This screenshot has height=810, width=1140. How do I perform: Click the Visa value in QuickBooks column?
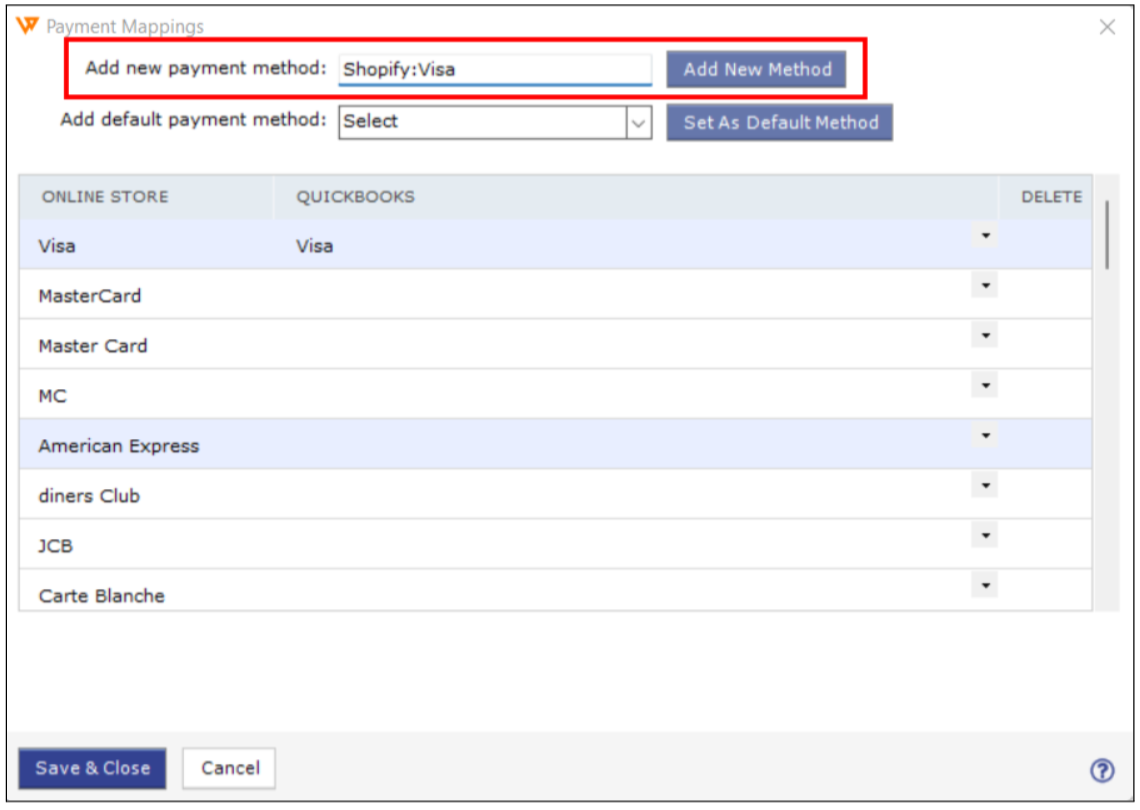tap(314, 246)
